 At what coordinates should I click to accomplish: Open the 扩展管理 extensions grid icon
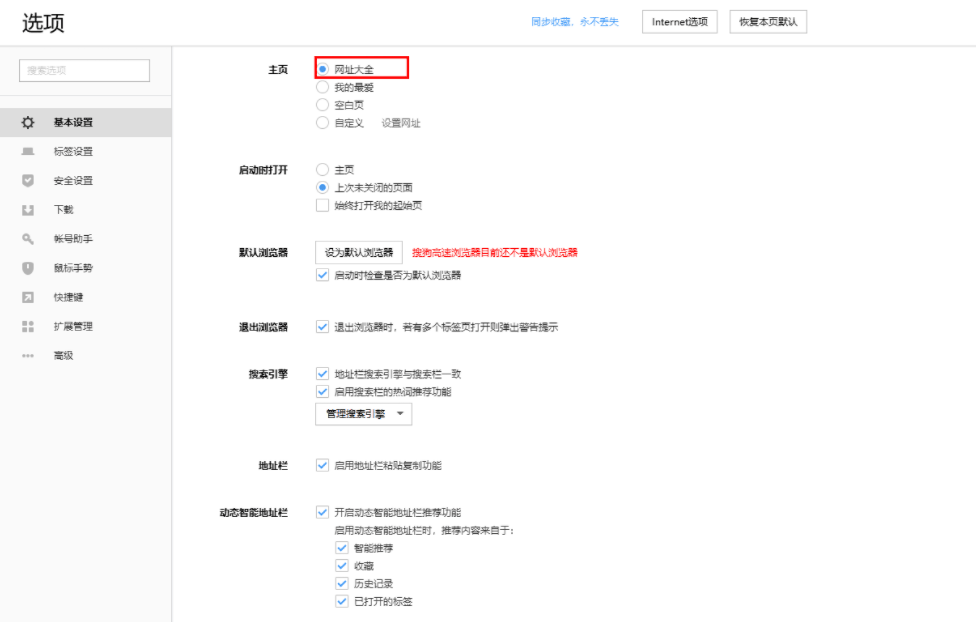pyautogui.click(x=27, y=326)
